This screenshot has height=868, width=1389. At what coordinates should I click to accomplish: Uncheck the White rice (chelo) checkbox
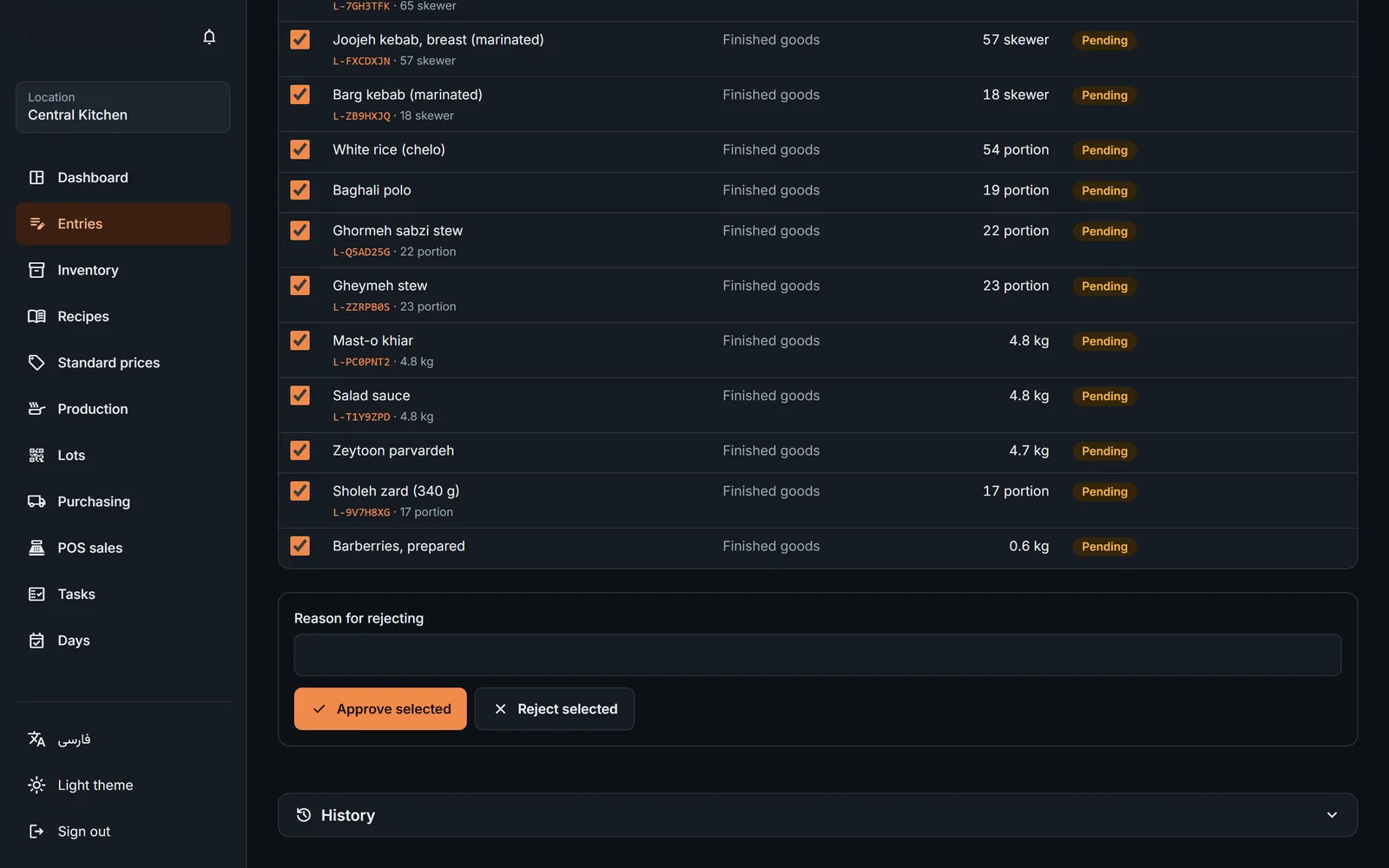click(x=300, y=149)
